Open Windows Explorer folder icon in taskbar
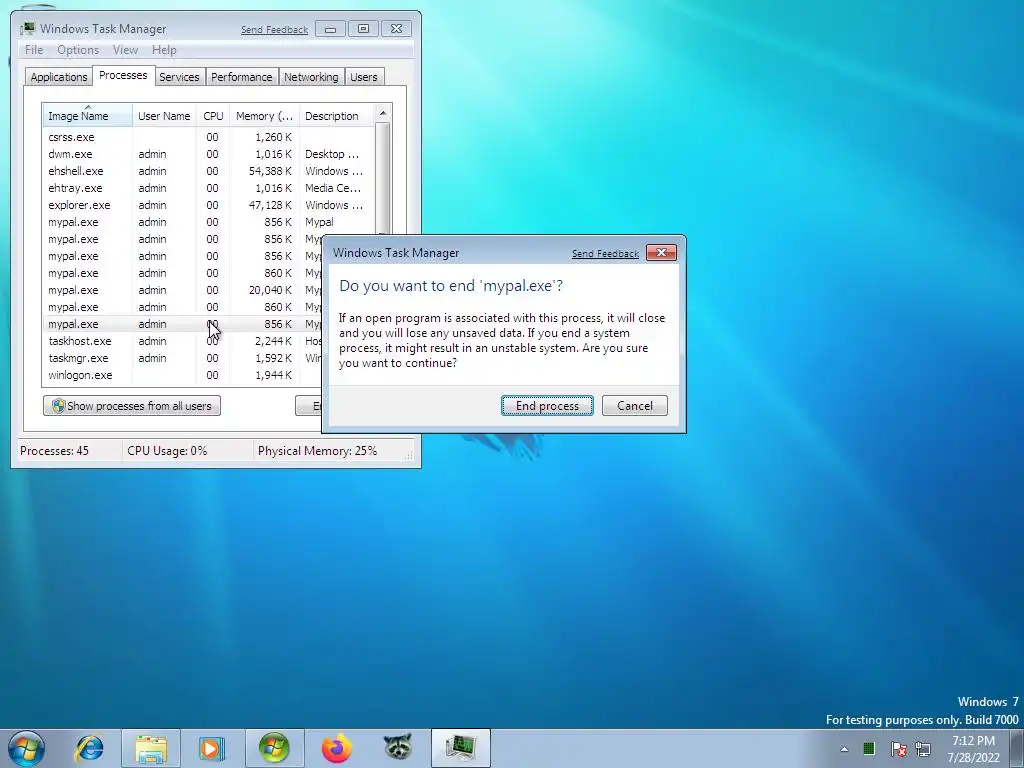1024x768 pixels. (x=151, y=748)
